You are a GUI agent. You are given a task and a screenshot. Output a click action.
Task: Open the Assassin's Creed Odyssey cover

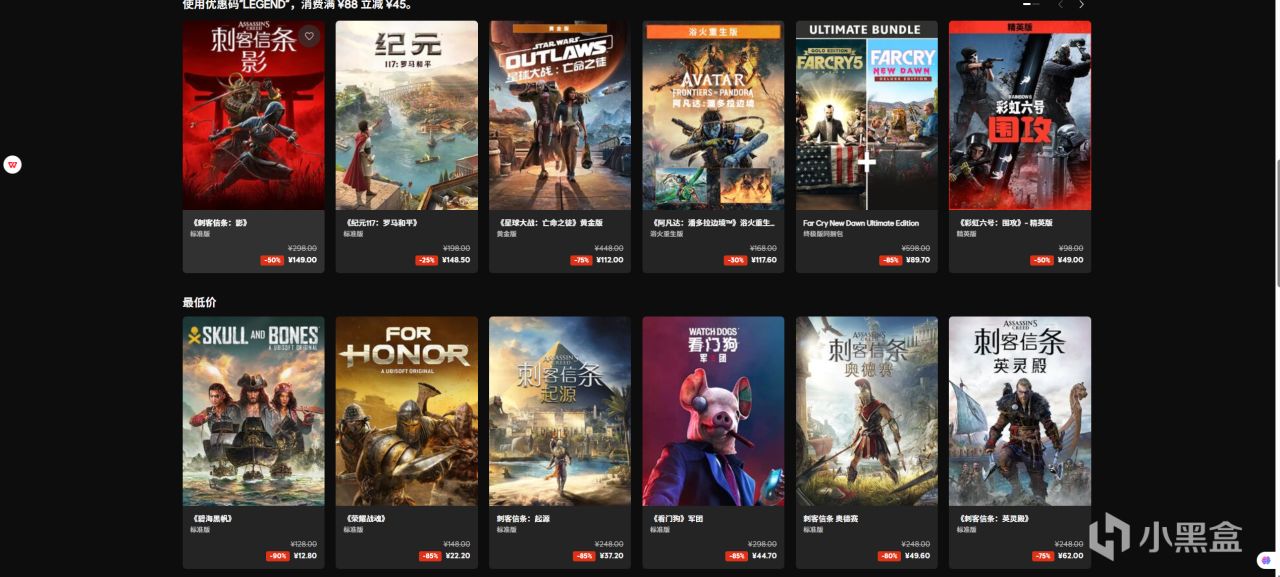coord(867,411)
